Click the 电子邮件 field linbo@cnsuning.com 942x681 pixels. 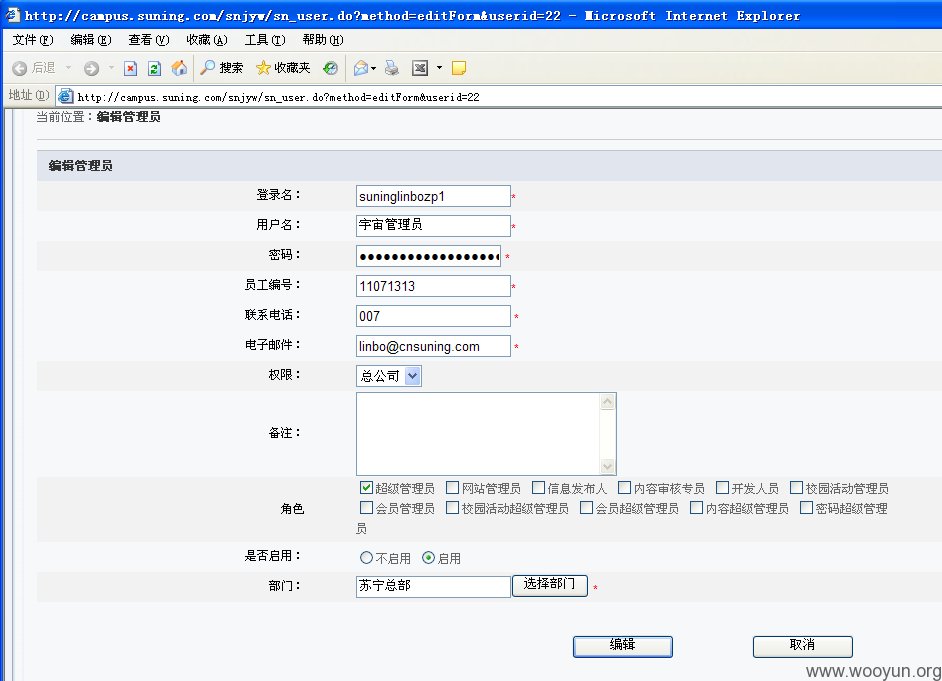(433, 346)
